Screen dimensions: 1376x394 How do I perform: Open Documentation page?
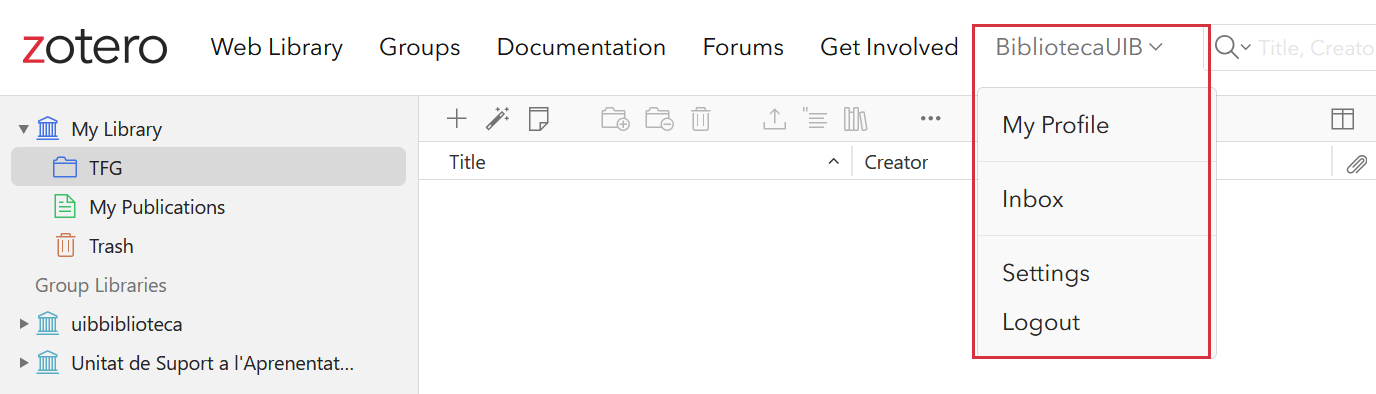pos(581,47)
